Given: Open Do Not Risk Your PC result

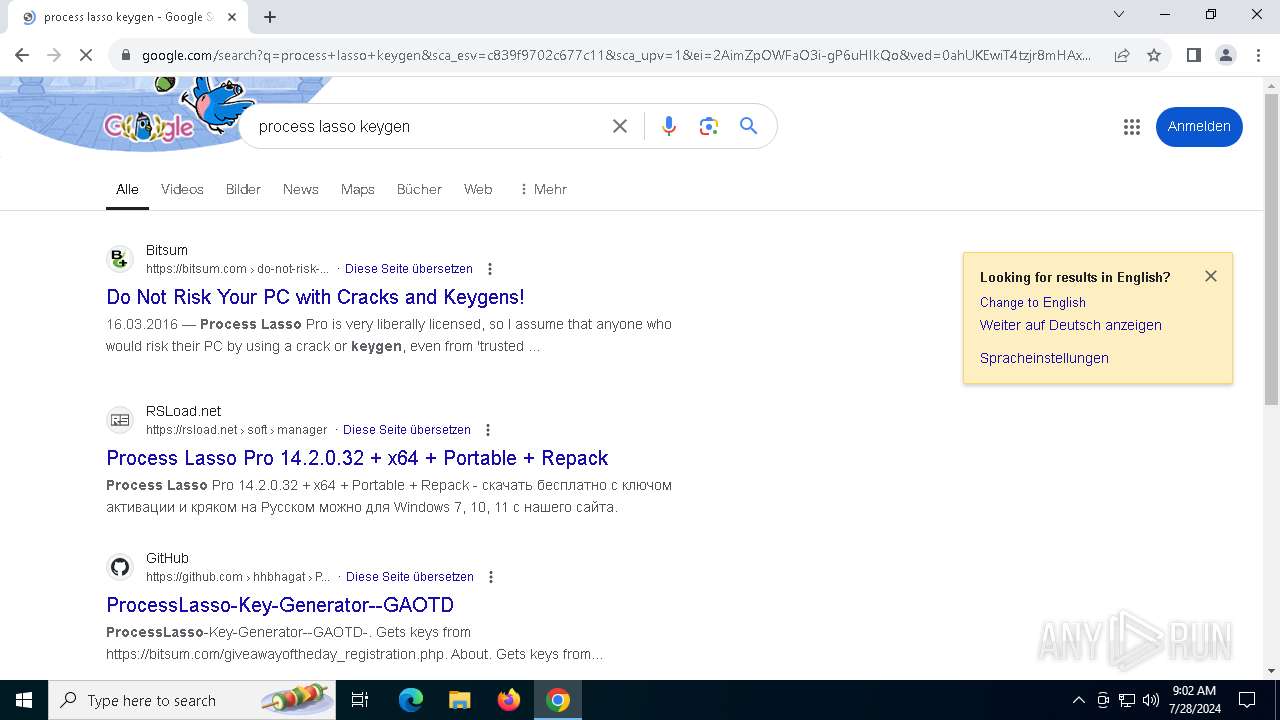Looking at the screenshot, I should (x=315, y=297).
